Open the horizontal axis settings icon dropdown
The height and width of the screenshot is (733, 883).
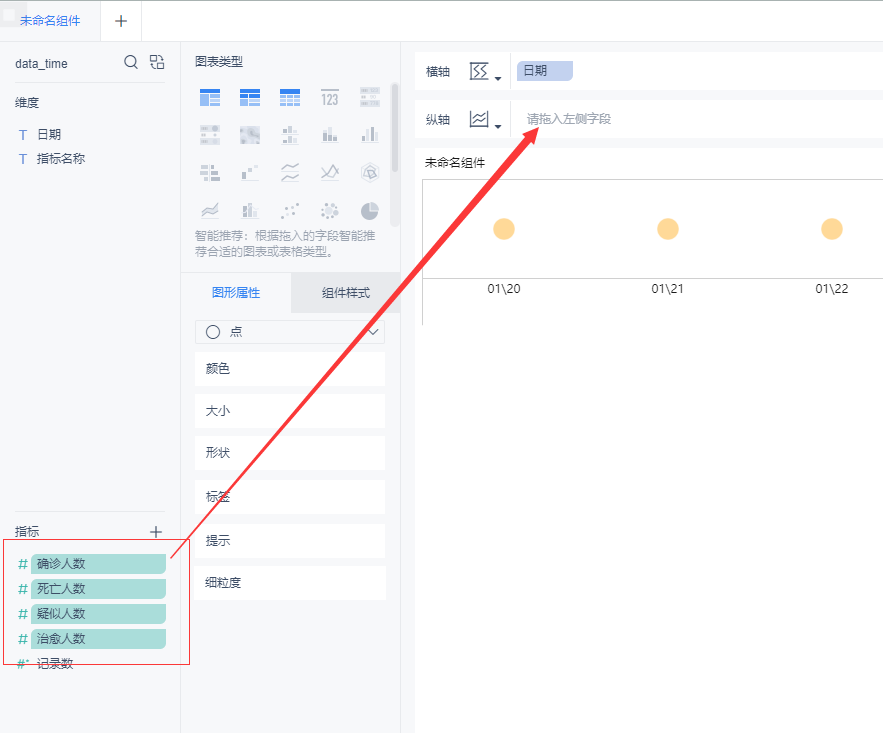485,71
